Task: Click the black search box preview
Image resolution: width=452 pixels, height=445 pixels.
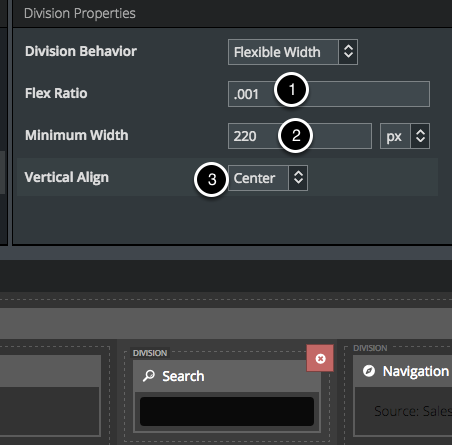Action: [x=227, y=411]
